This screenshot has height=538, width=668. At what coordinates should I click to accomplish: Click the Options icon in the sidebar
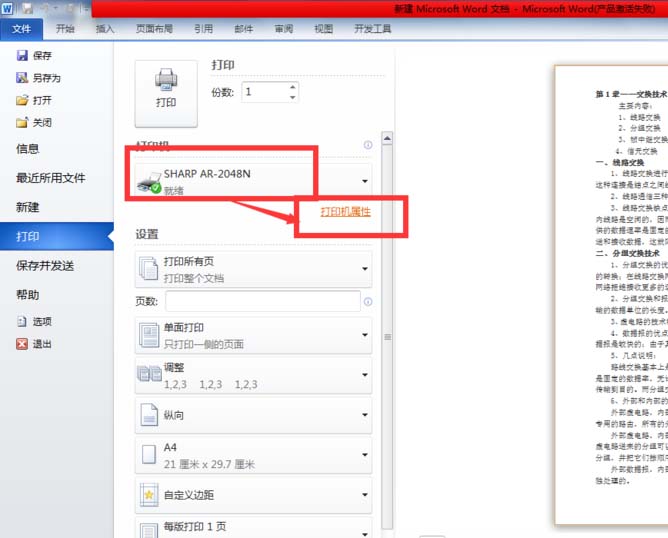pos(22,322)
